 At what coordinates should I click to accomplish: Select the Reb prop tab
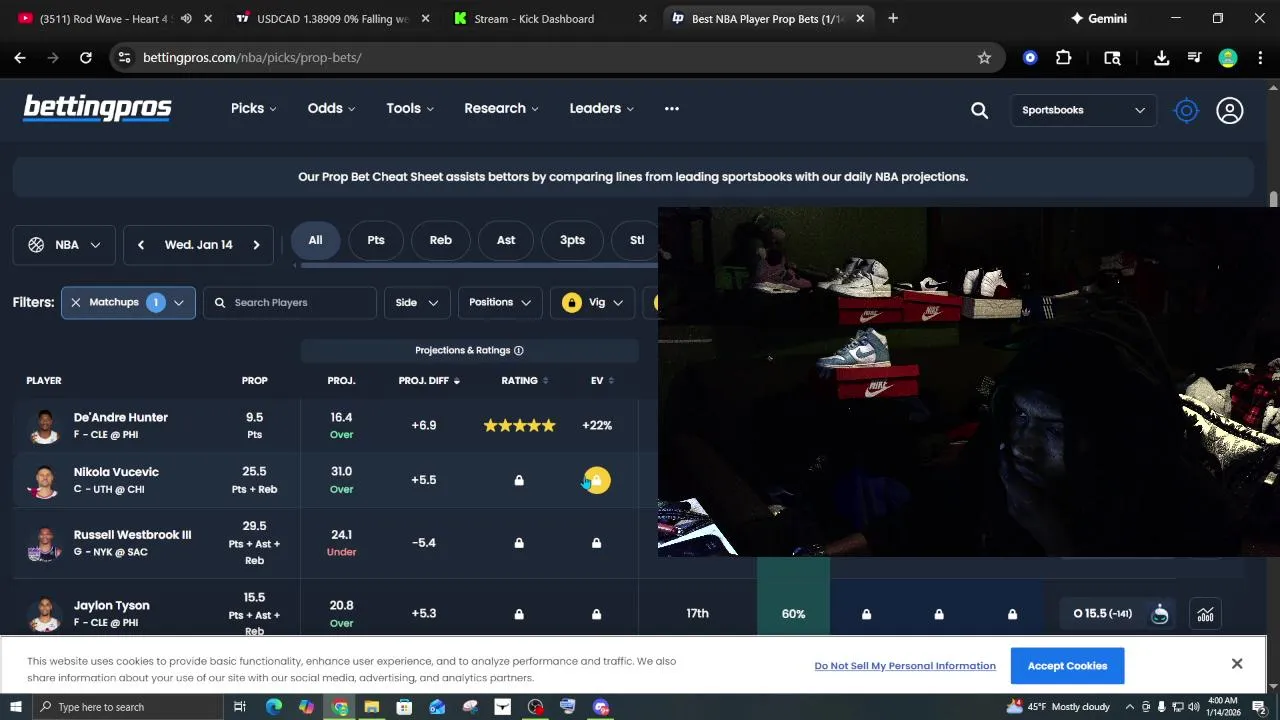click(x=441, y=240)
